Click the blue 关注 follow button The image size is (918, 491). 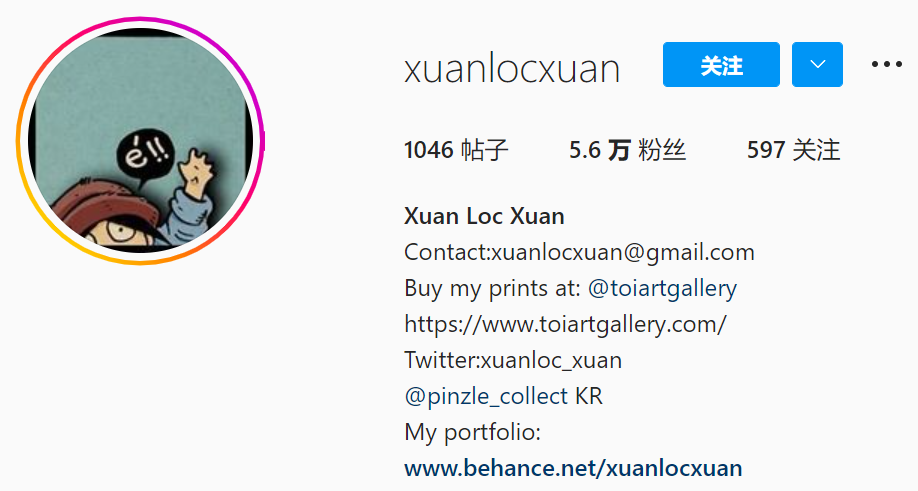721,64
